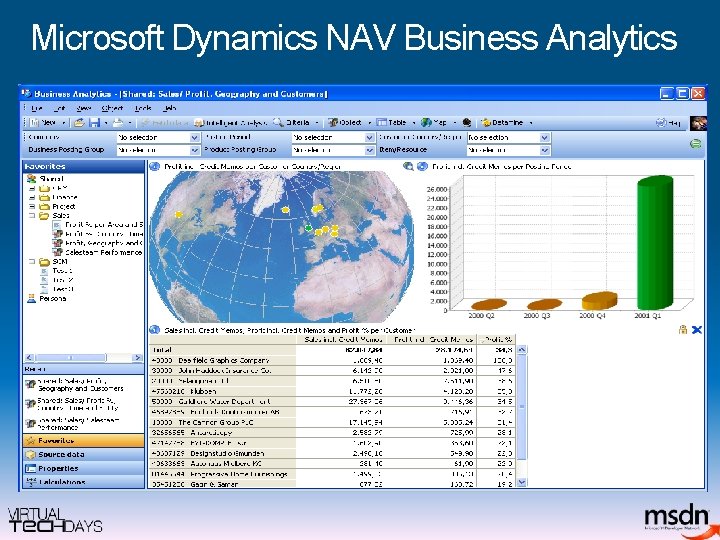This screenshot has height=540, width=720.
Task: Switch to the Calculations pane
Action: point(84,482)
